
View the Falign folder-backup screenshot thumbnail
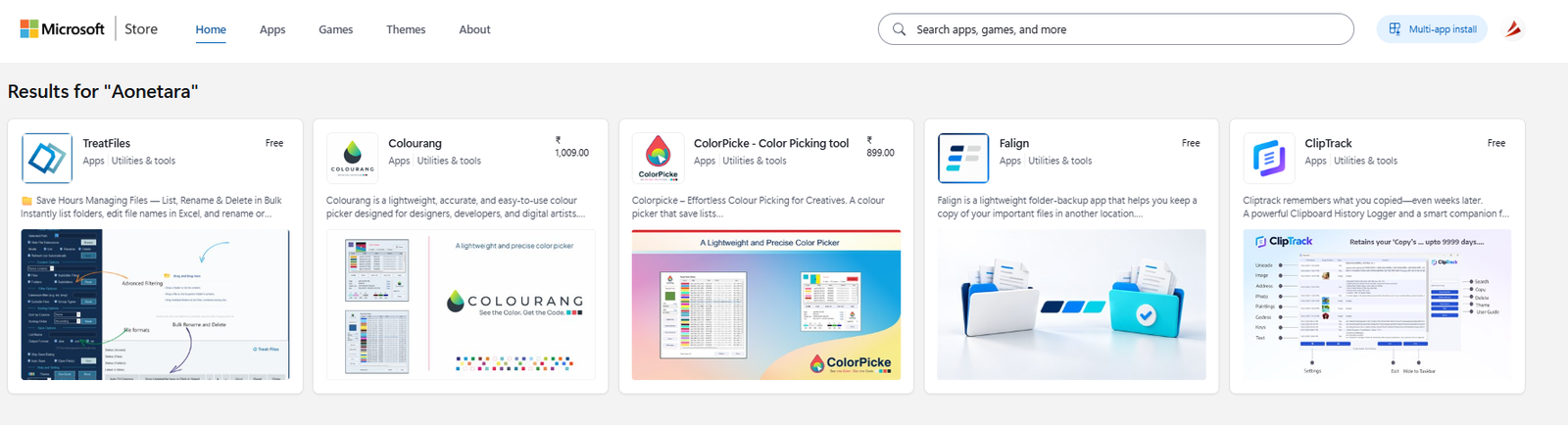click(1071, 305)
